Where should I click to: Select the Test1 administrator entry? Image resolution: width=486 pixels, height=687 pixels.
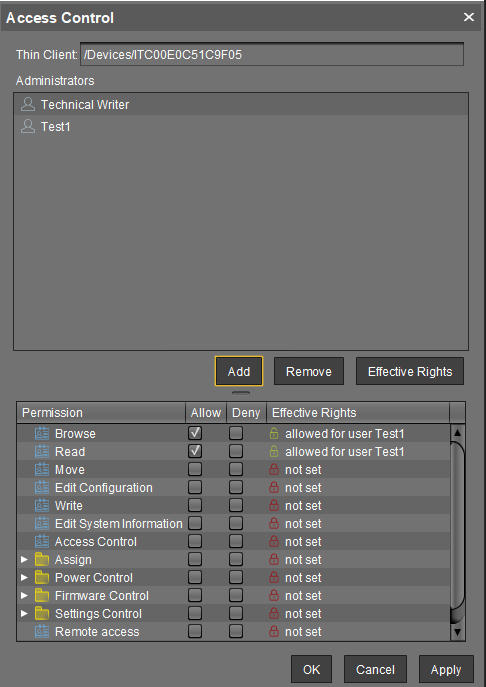click(x=241, y=127)
